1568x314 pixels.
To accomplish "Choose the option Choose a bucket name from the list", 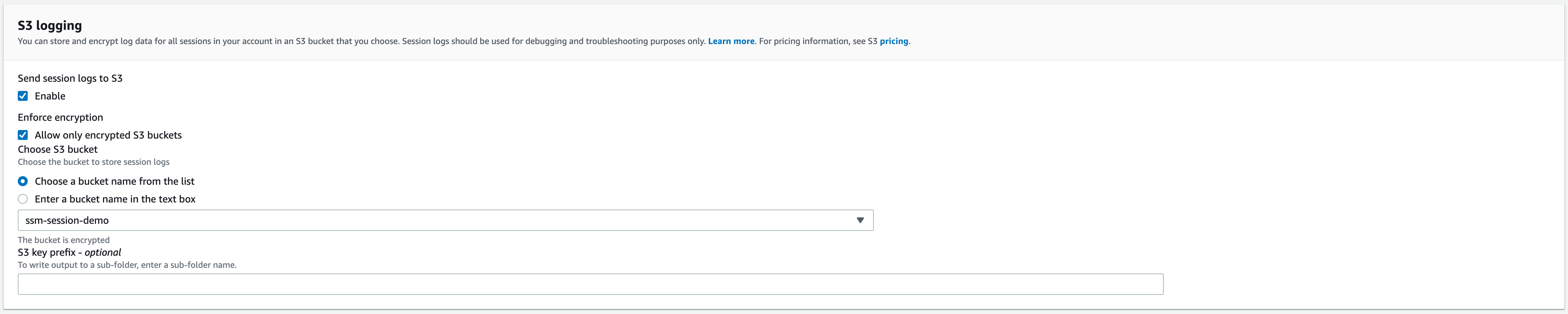I will 22,181.
